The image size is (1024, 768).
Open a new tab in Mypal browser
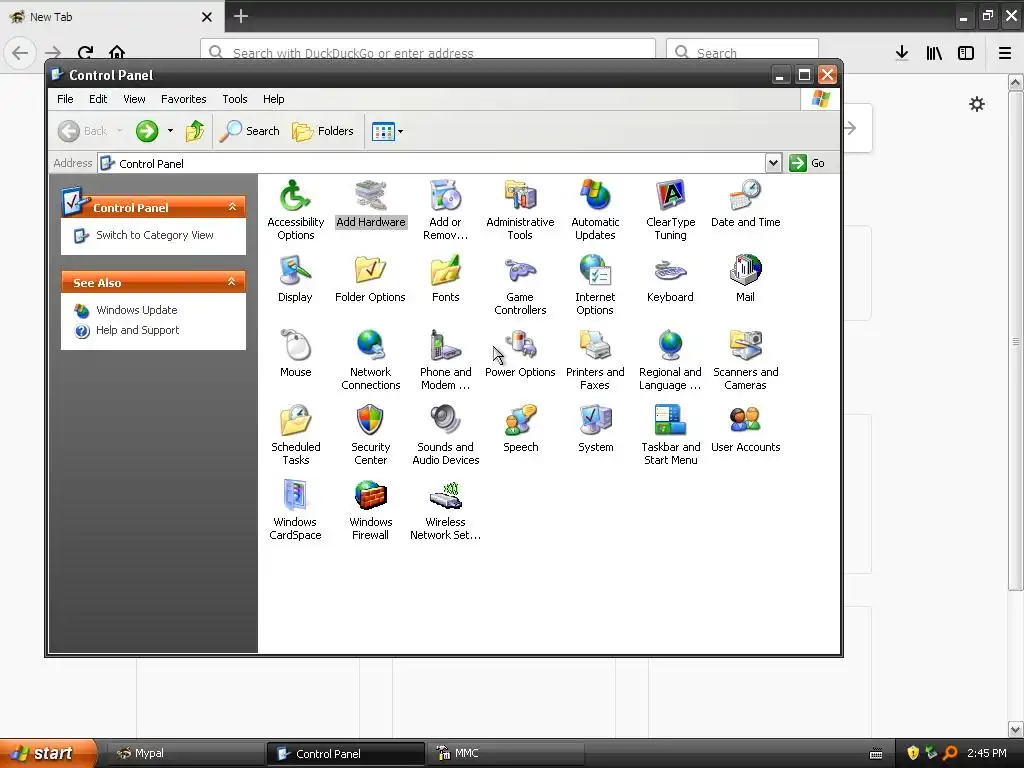coord(241,16)
